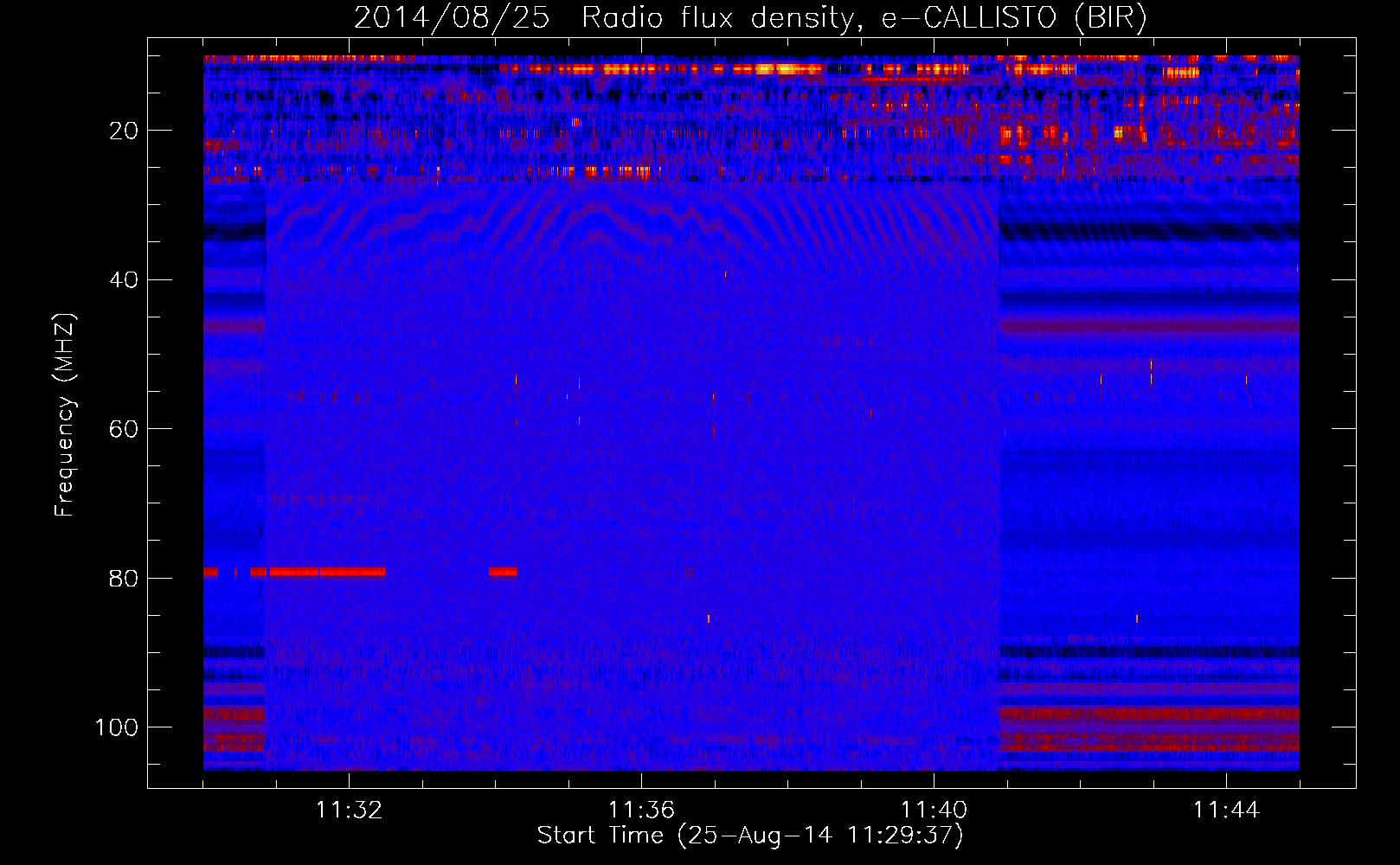1400x865 pixels.
Task: Click the 11:36 time tick label
Action: click(641, 810)
